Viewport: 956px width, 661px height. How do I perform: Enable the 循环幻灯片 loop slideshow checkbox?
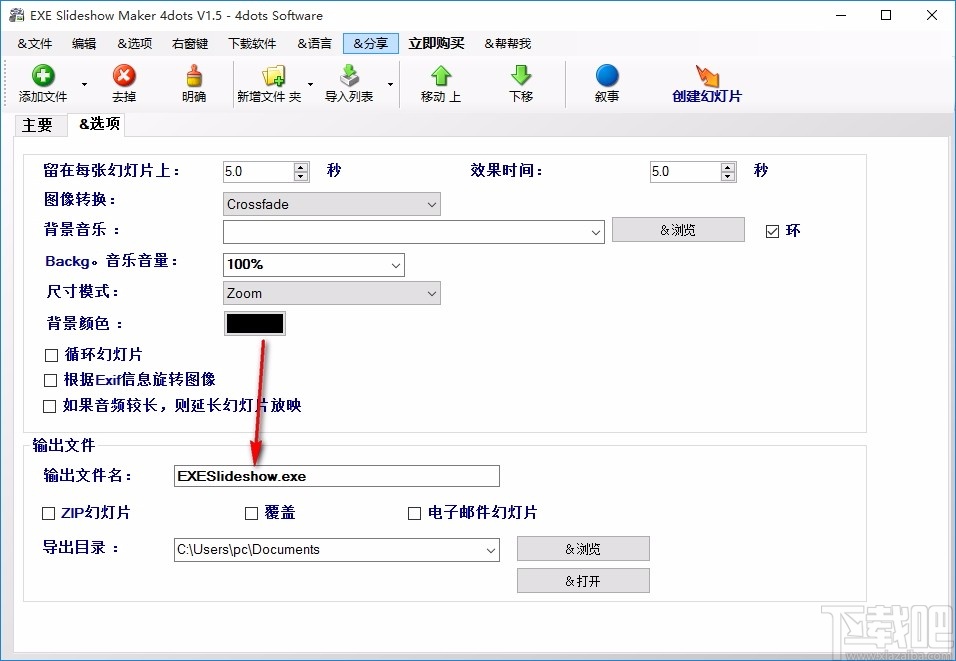[48, 354]
